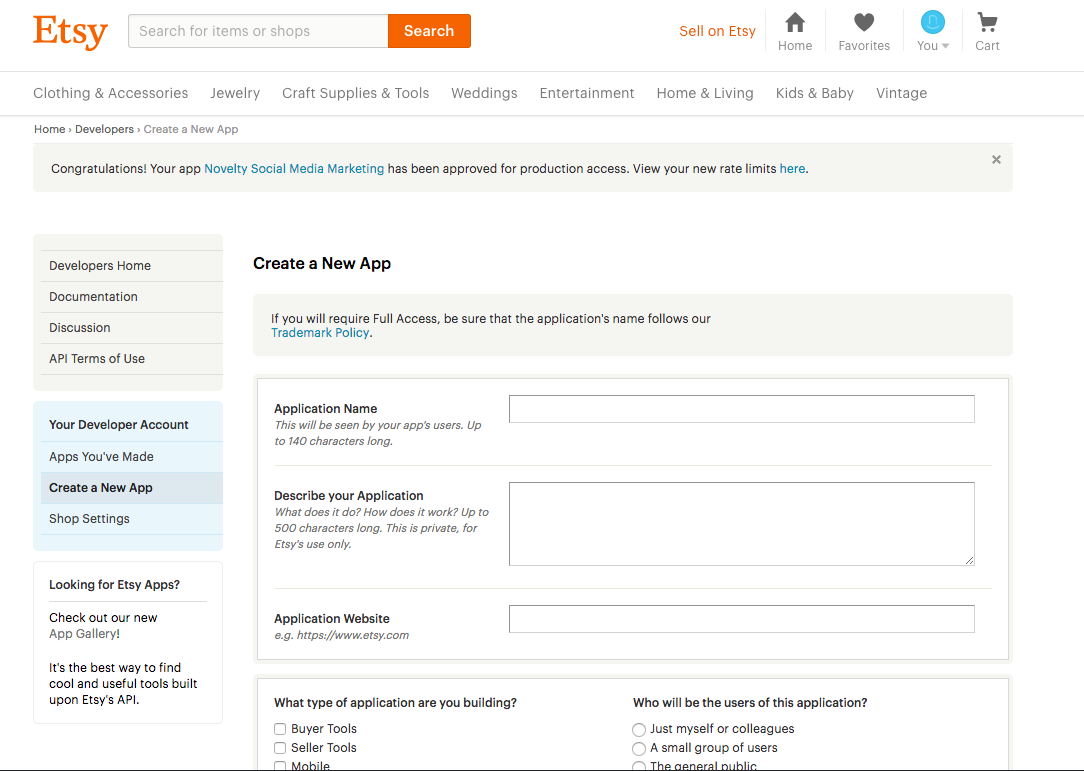Open the Vintage category
Image resolution: width=1084 pixels, height=771 pixels.
click(x=901, y=93)
